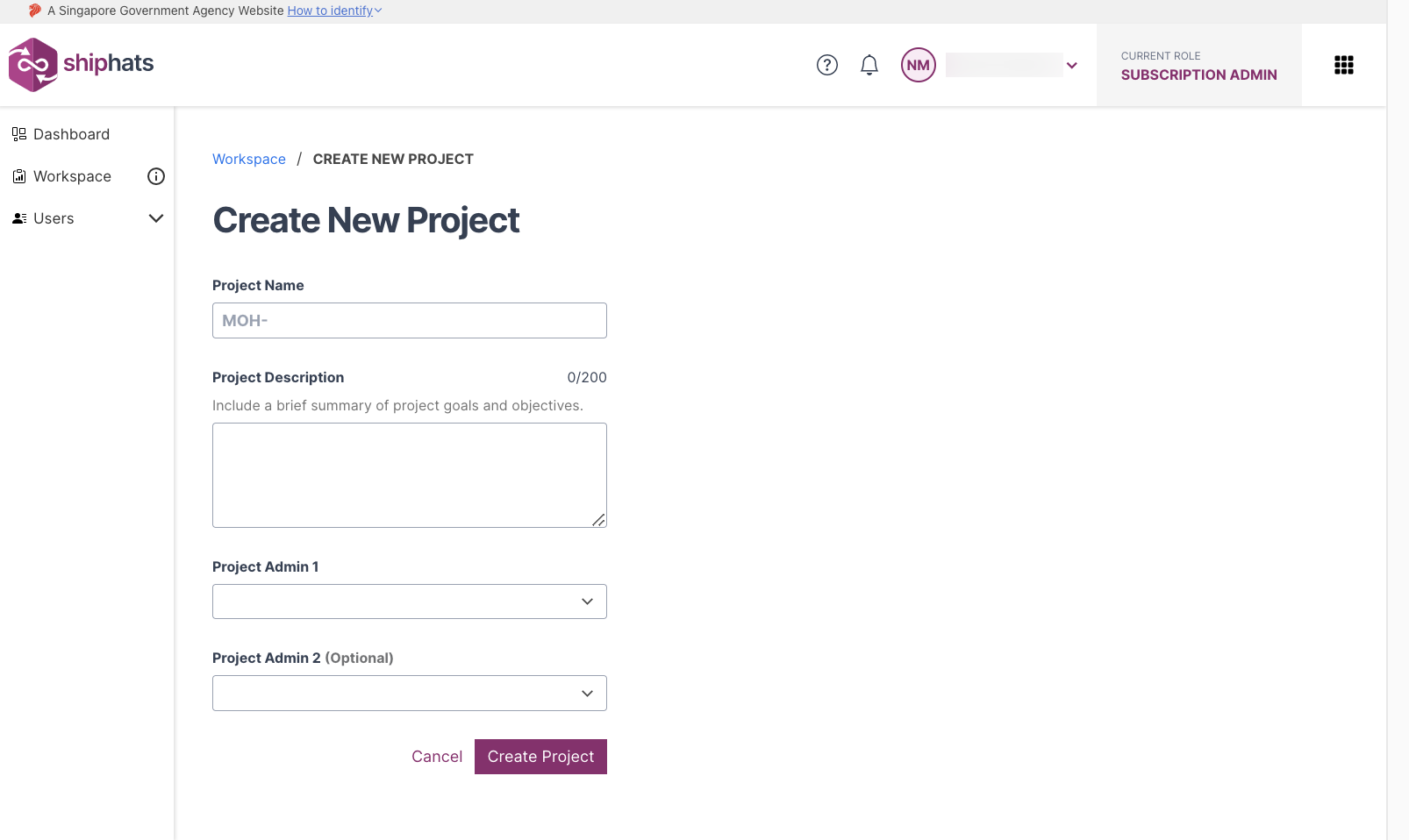The width and height of the screenshot is (1409, 840).
Task: Click the Create Project button
Action: tap(540, 757)
